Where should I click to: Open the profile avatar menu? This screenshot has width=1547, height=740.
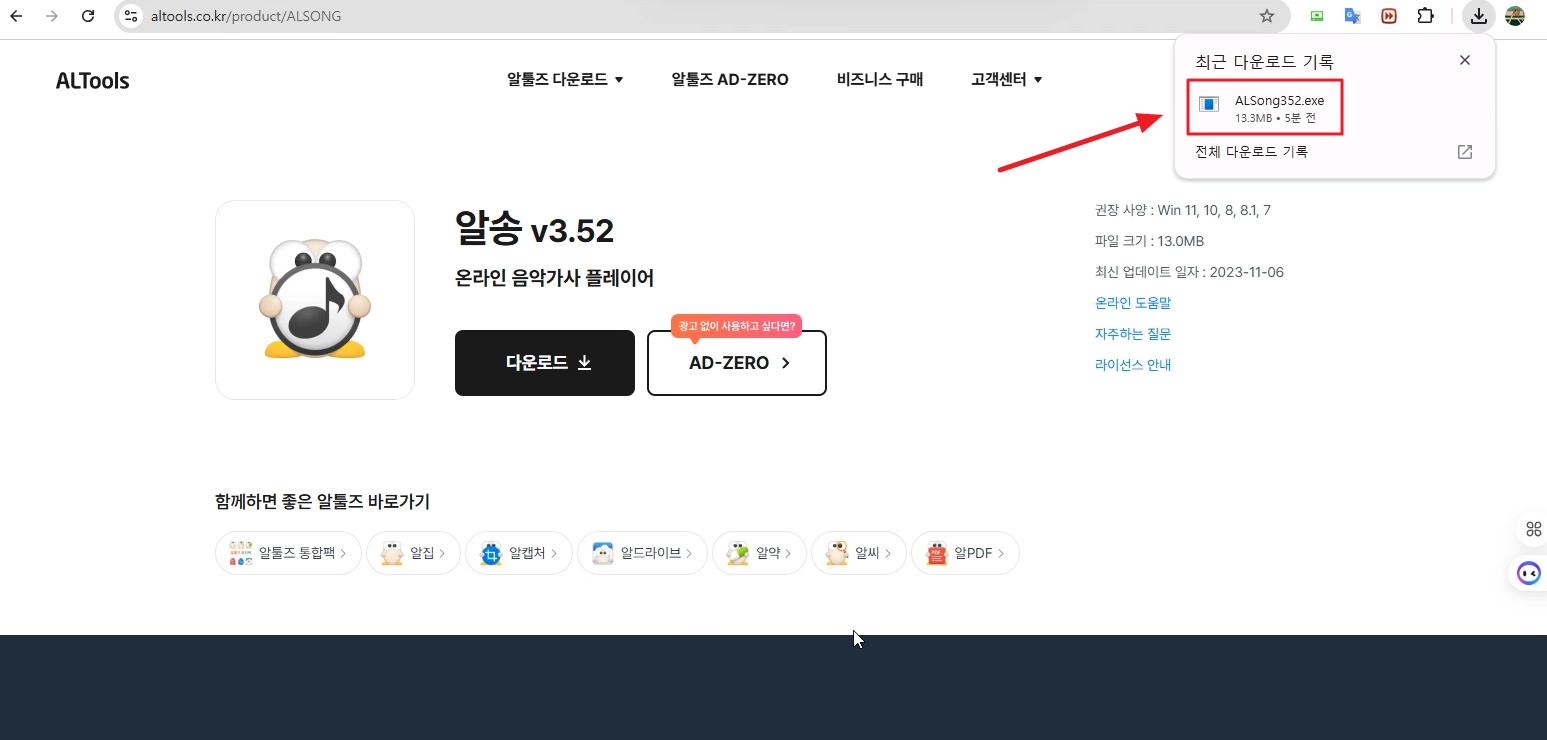[1515, 16]
